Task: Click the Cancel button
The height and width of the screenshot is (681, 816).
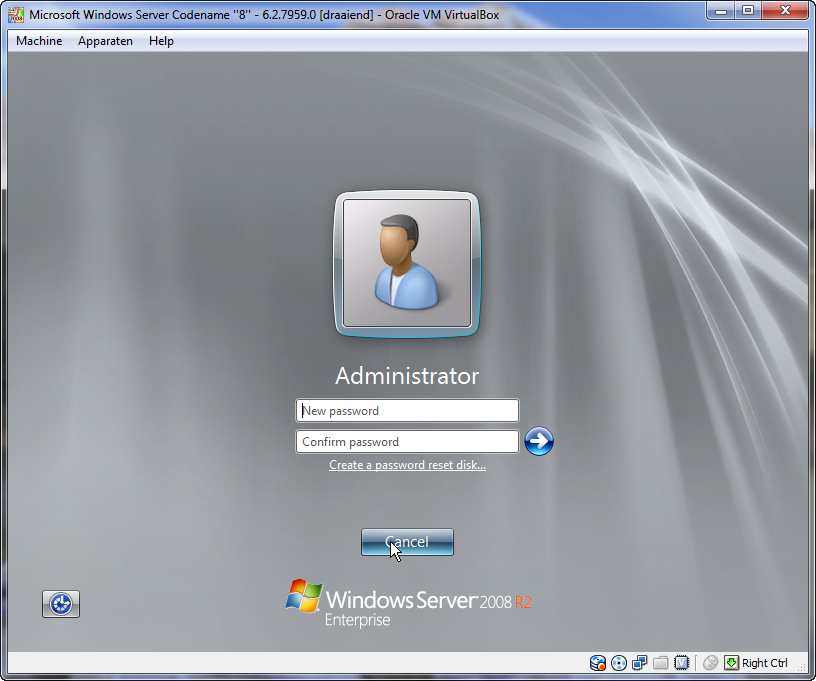Action: (x=407, y=542)
